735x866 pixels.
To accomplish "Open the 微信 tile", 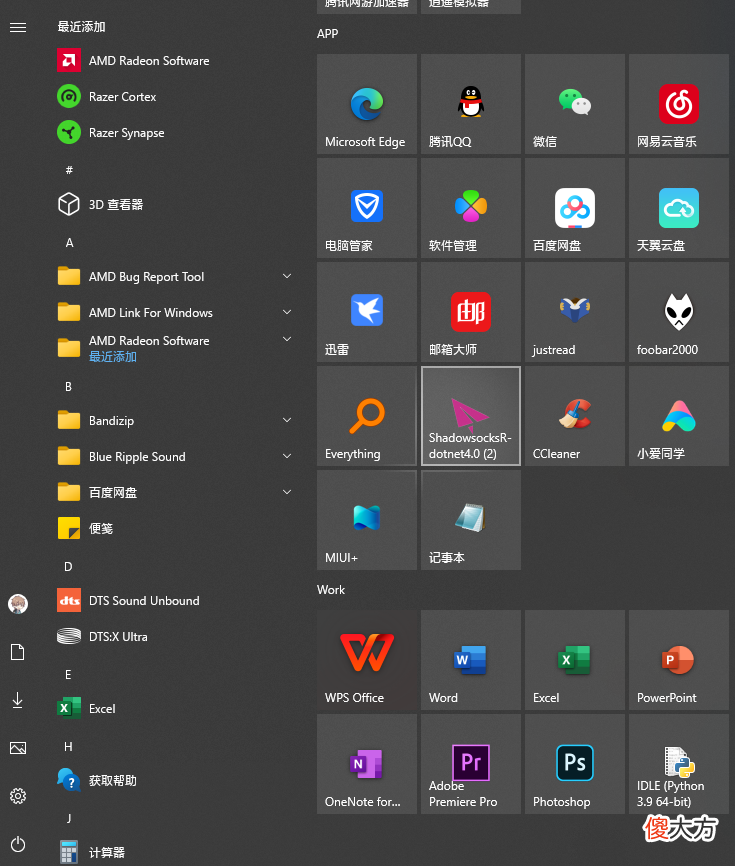I will (x=575, y=104).
